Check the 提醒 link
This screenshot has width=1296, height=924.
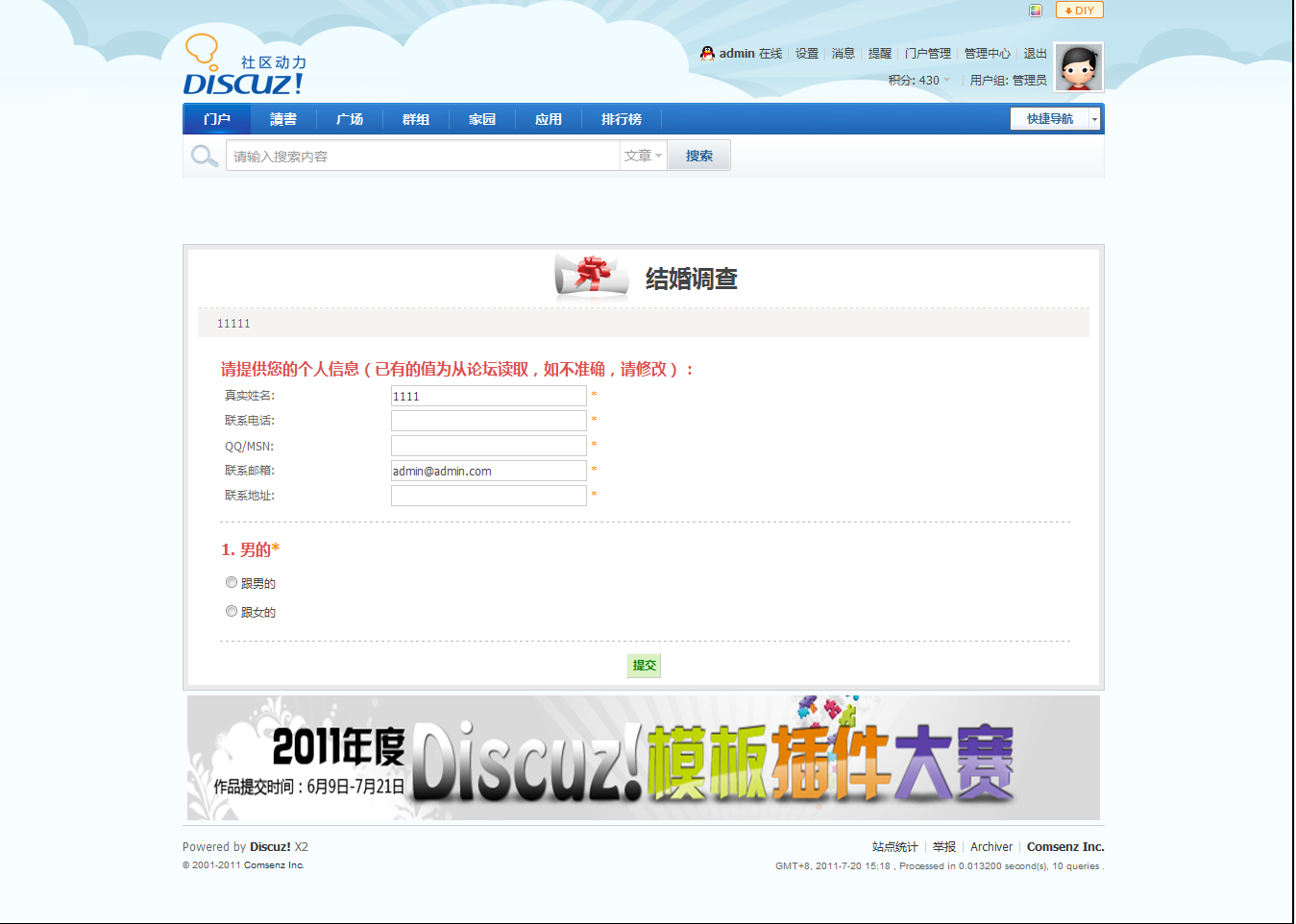[880, 54]
